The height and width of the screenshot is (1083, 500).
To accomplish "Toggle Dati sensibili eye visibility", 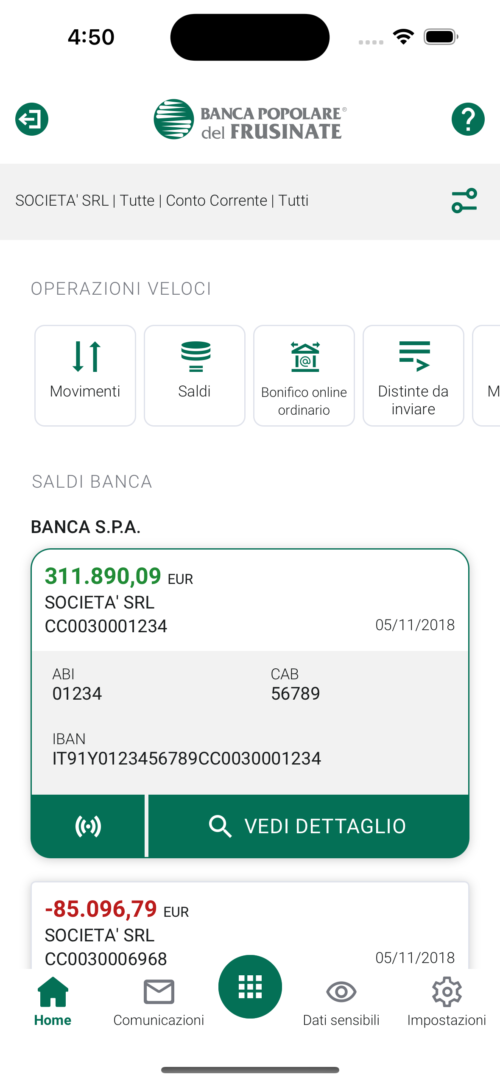I will point(341,1001).
